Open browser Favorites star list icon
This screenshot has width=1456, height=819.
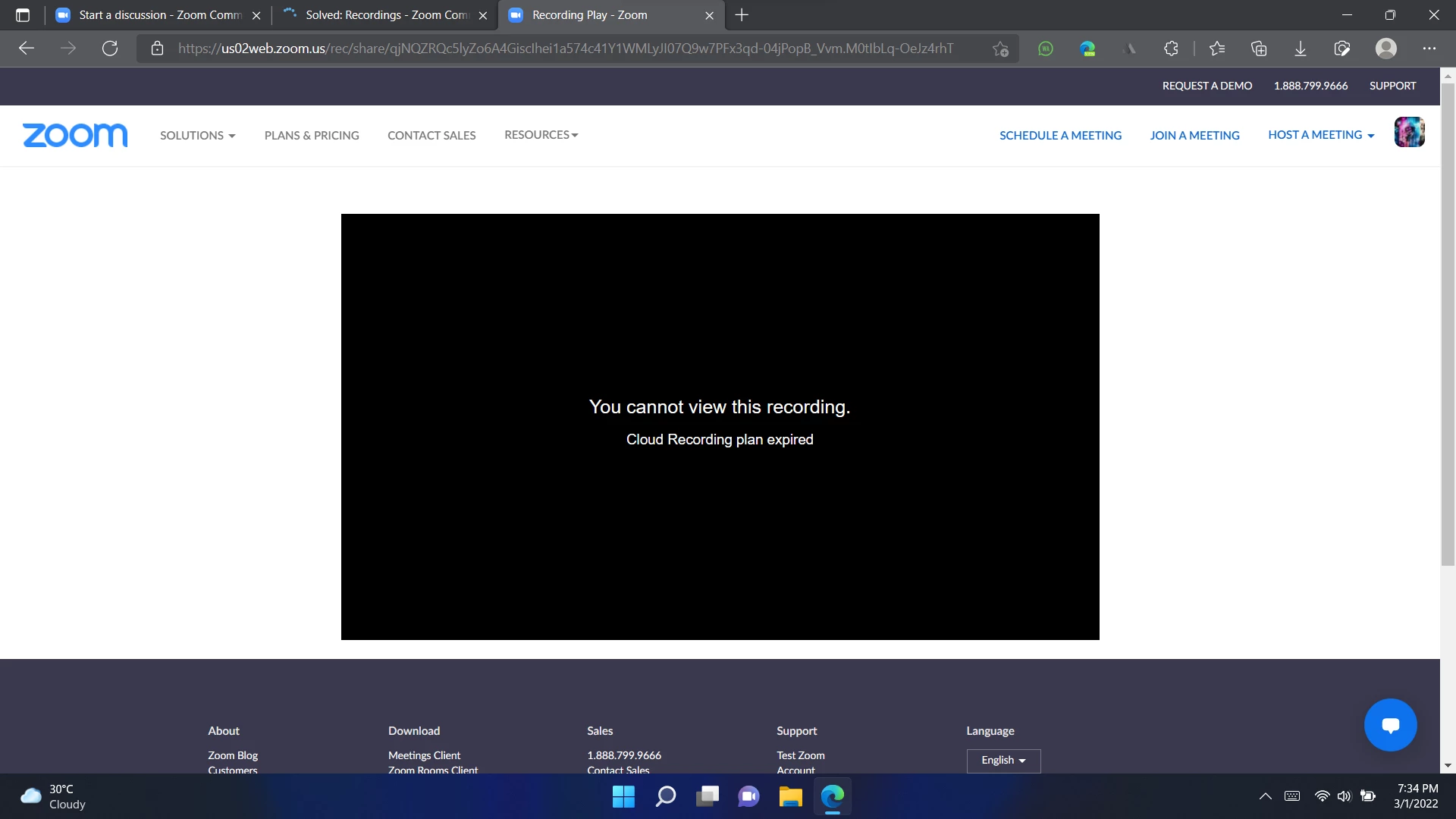pyautogui.click(x=1217, y=49)
